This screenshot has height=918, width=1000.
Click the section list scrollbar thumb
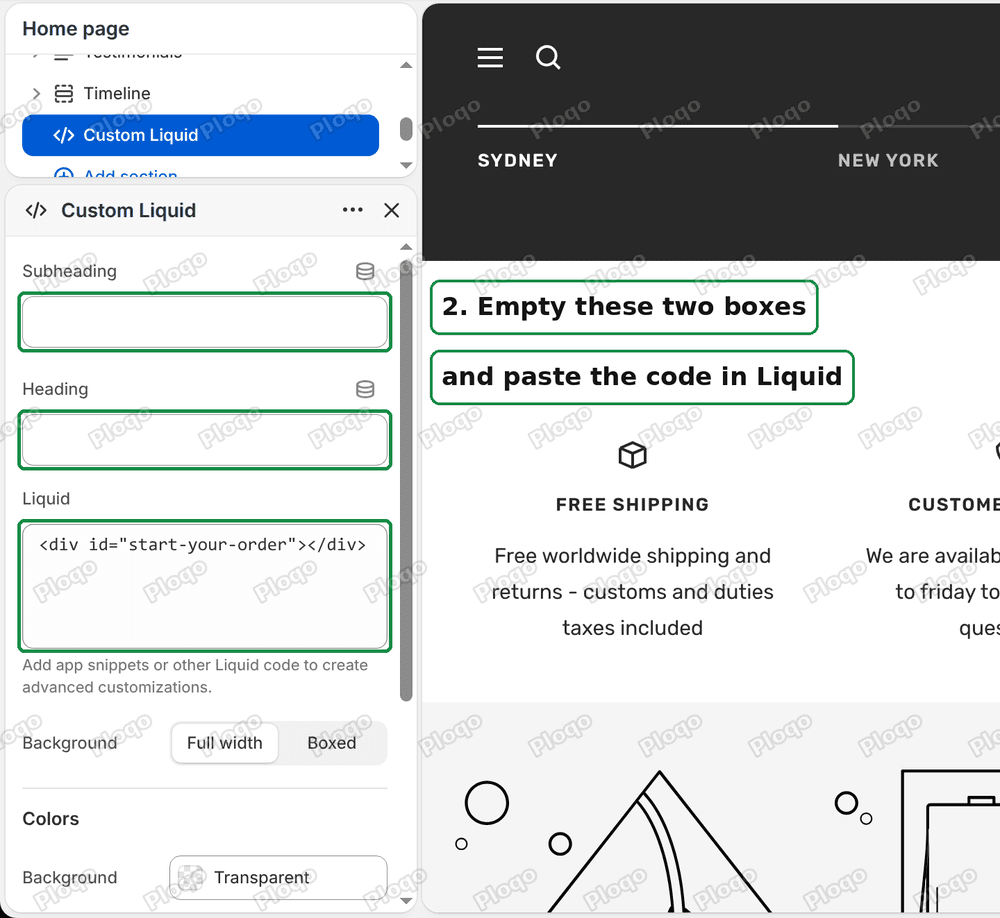tap(406, 128)
